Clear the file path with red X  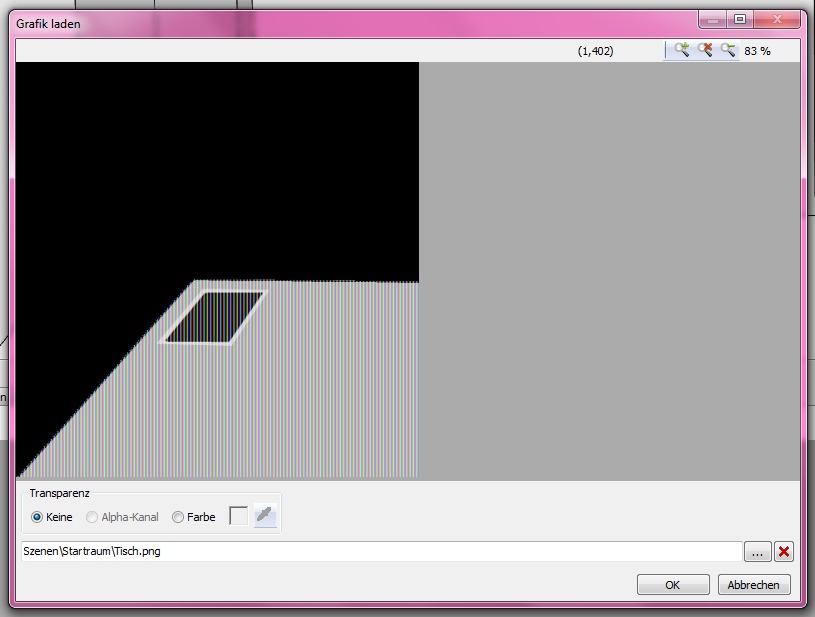[x=784, y=552]
